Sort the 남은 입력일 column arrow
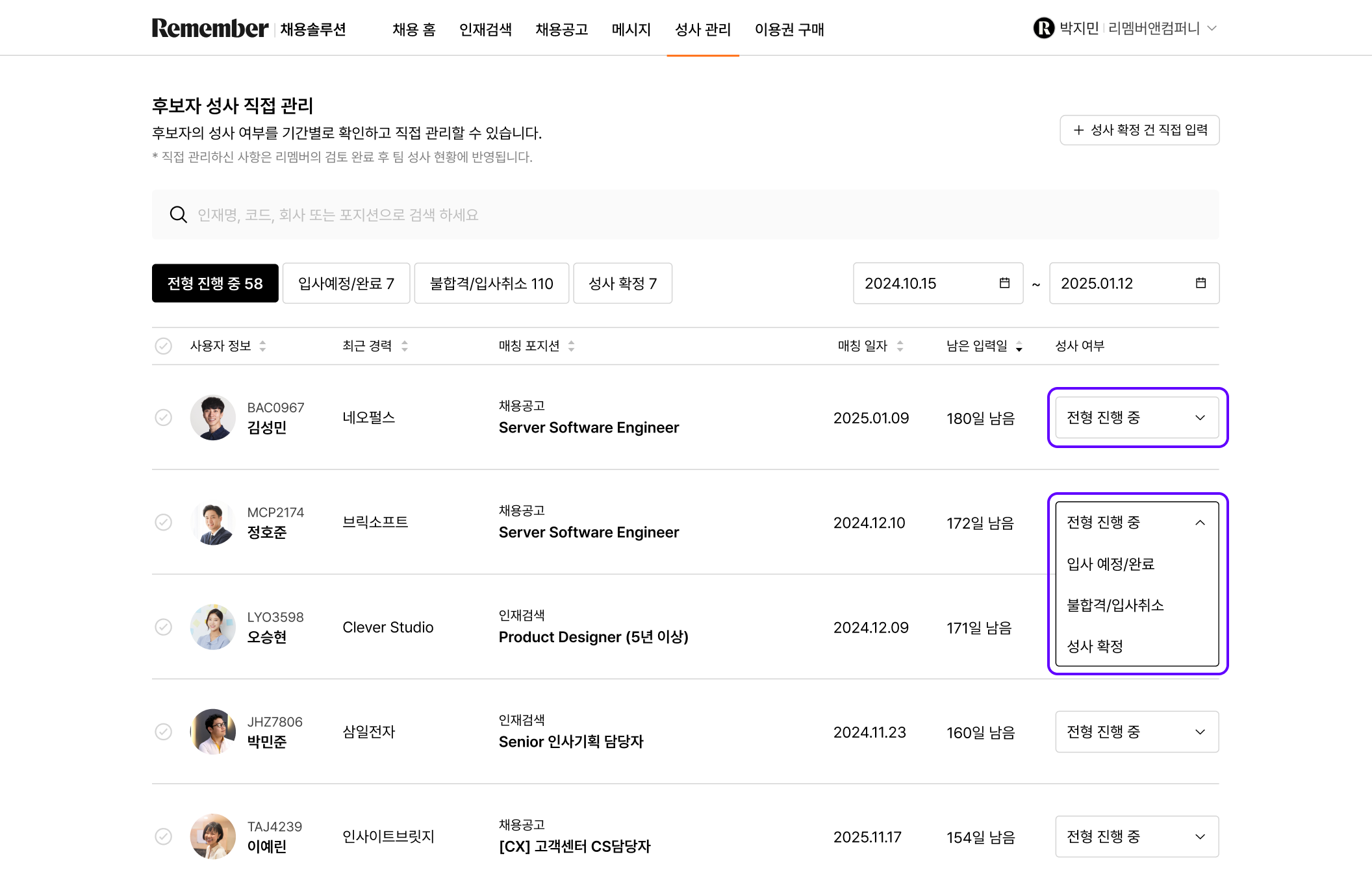 (1020, 346)
